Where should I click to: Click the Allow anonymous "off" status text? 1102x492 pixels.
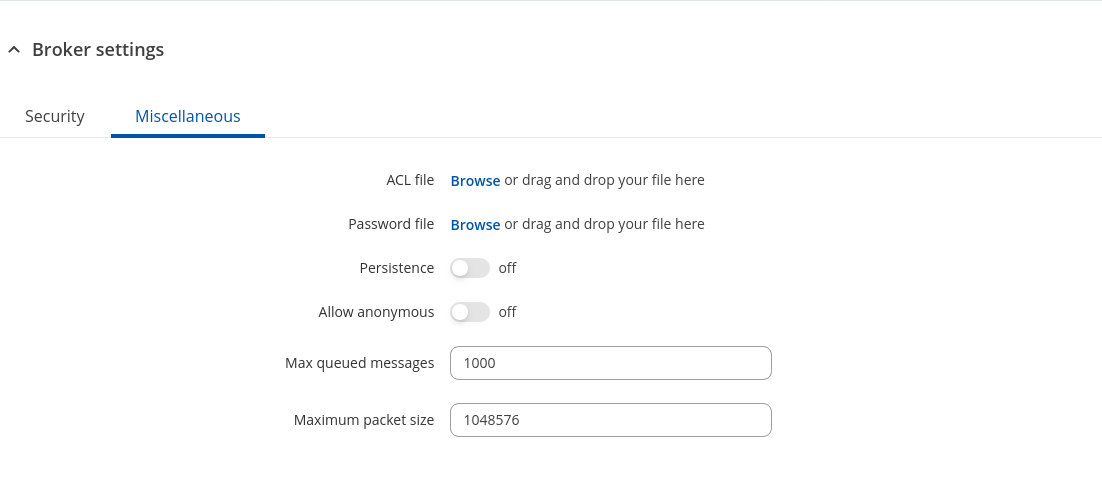[x=507, y=312]
